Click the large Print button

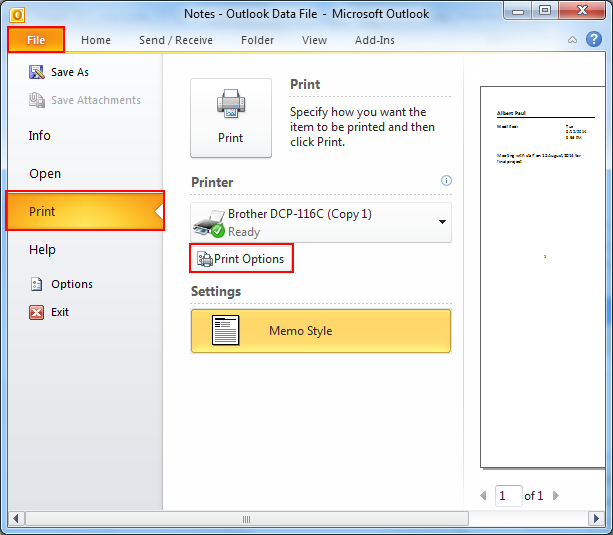tap(231, 118)
